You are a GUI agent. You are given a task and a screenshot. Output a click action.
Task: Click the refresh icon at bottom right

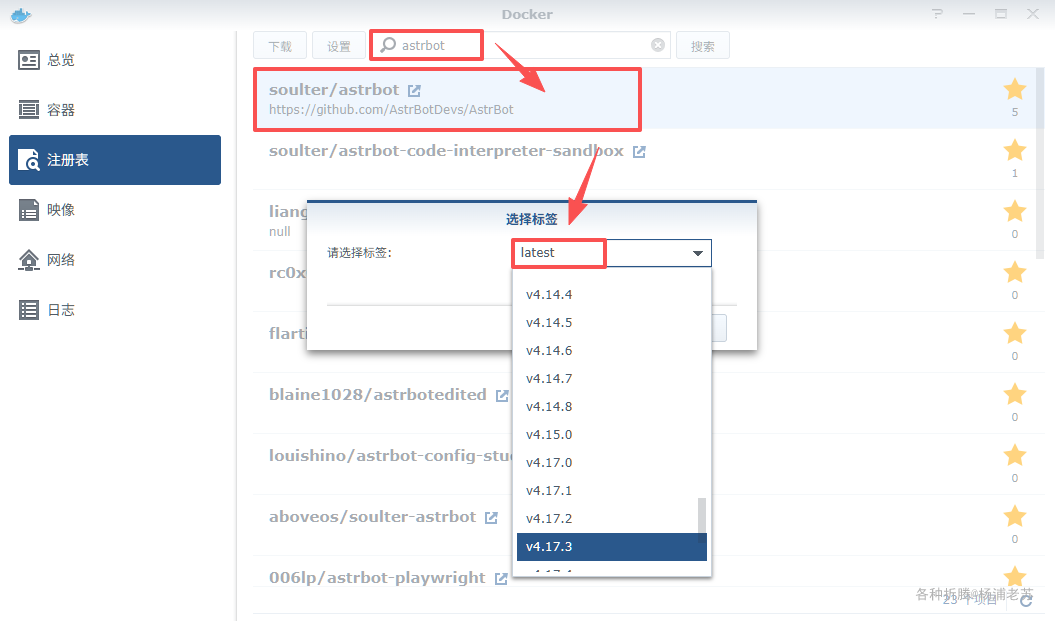[x=1026, y=600]
